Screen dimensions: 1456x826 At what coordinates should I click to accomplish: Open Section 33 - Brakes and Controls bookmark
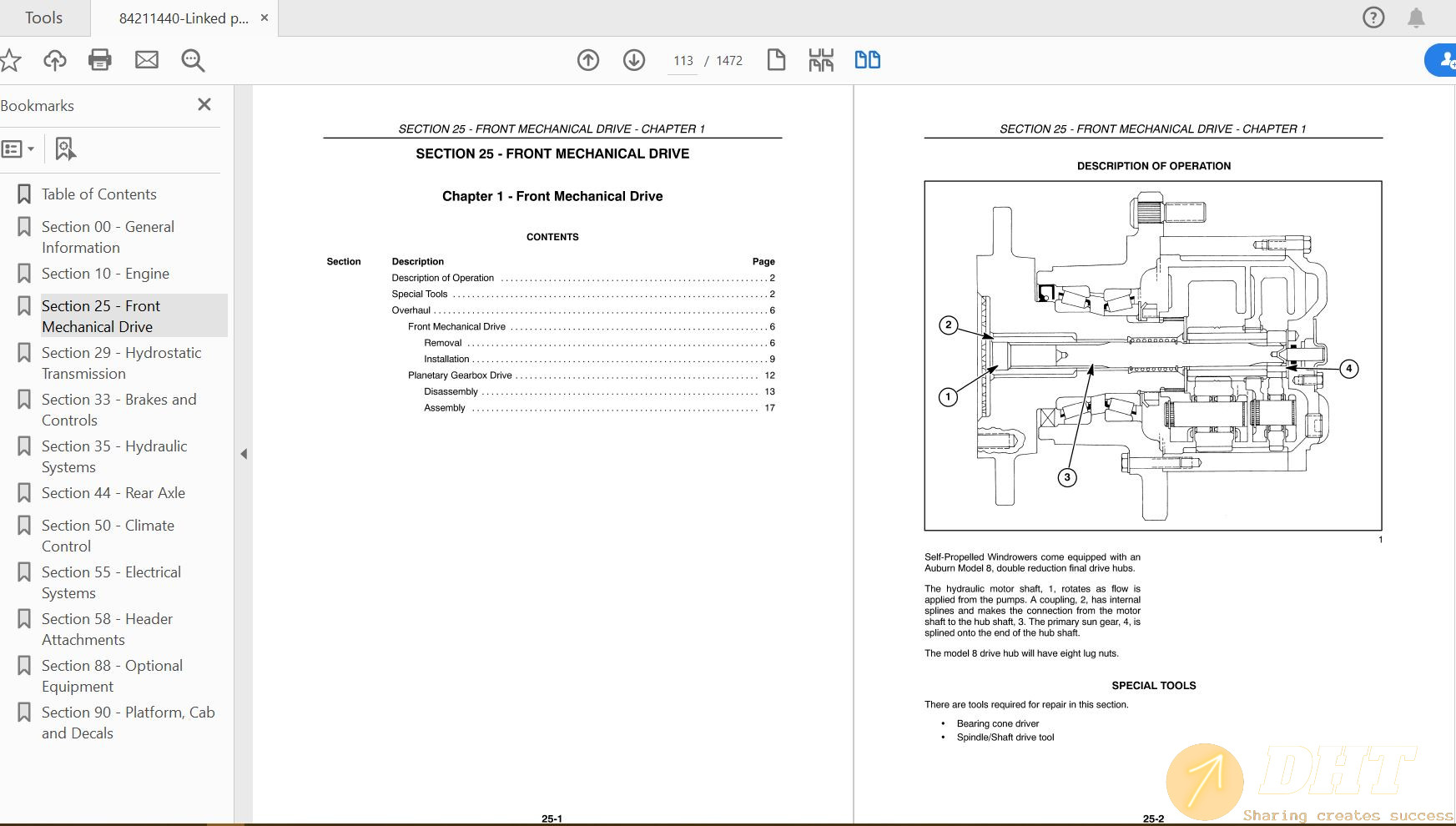point(119,410)
